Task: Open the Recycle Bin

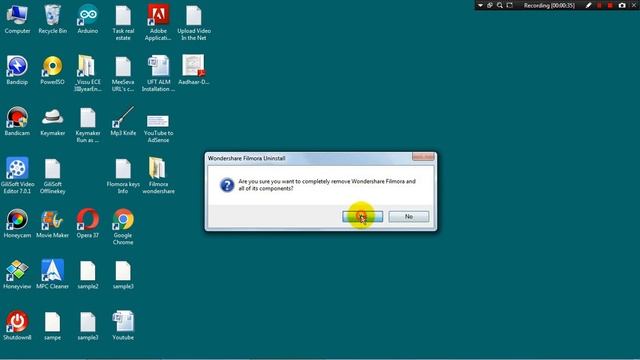Action: click(52, 20)
